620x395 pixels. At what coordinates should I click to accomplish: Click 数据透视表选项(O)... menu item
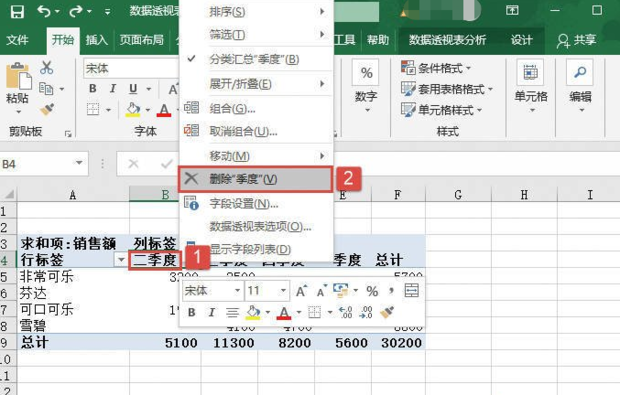point(256,226)
